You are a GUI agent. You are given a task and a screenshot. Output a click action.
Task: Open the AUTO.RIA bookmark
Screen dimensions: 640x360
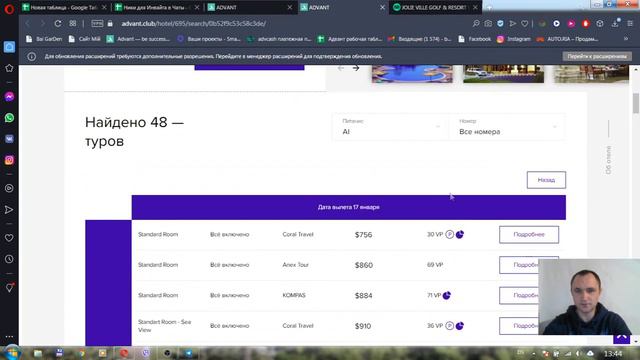pyautogui.click(x=567, y=39)
